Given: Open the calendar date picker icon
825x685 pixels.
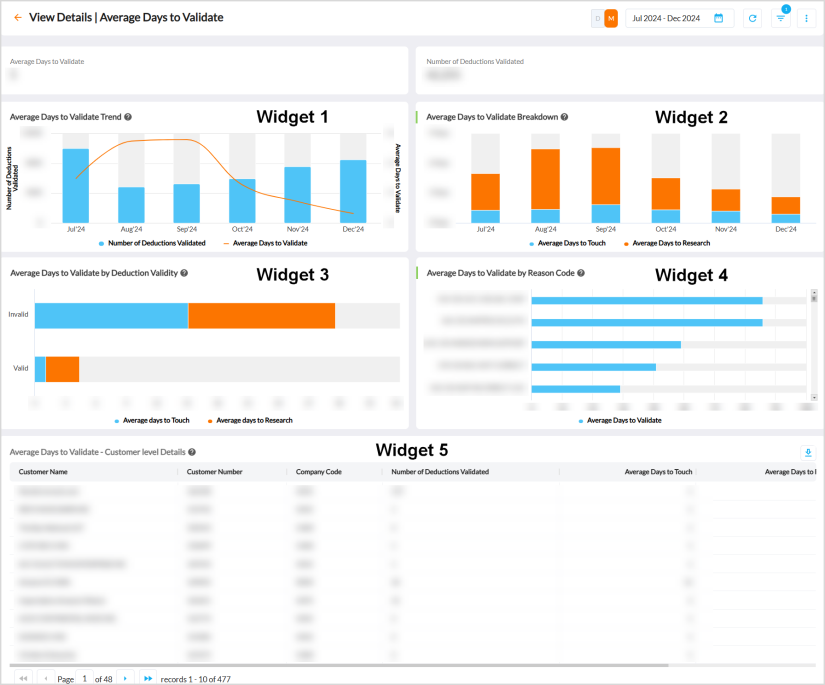Looking at the screenshot, I should coord(719,18).
